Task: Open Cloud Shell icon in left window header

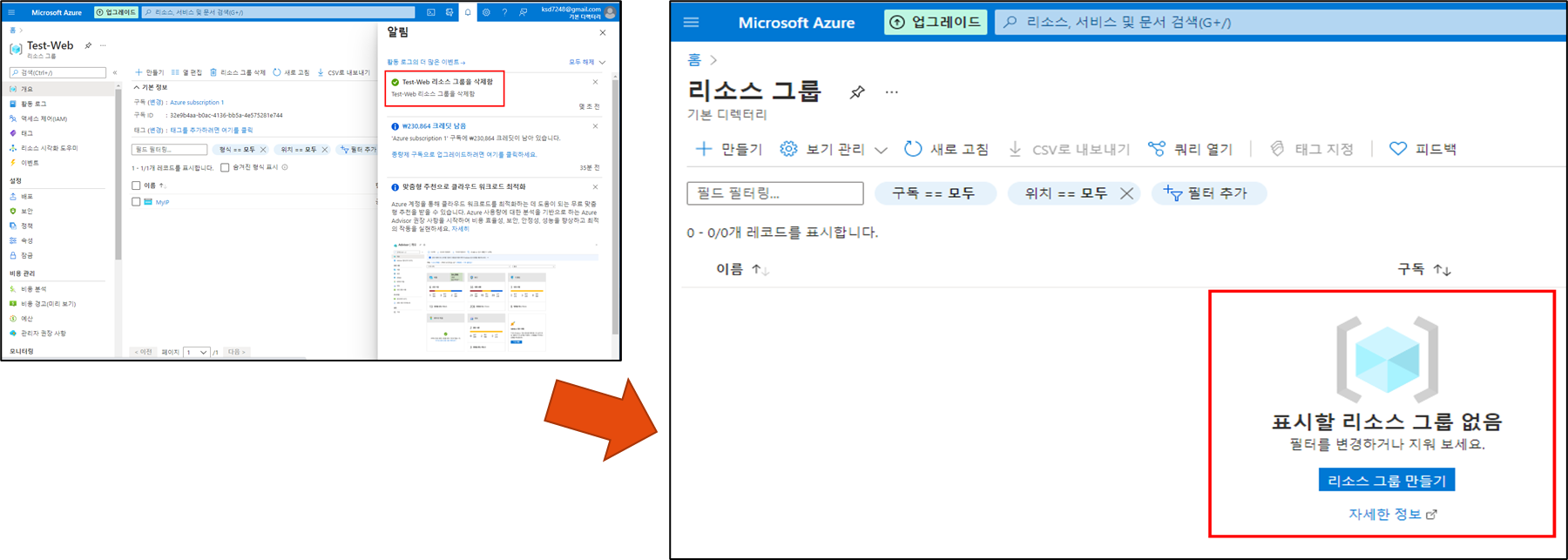Action: pos(431,12)
